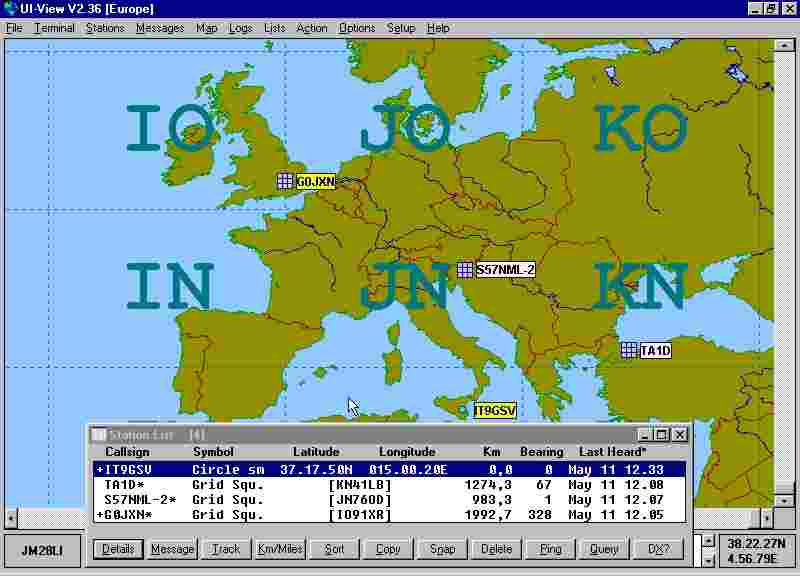Image resolution: width=800 pixels, height=576 pixels.
Task: Open the Terminal menu
Action: (54, 28)
